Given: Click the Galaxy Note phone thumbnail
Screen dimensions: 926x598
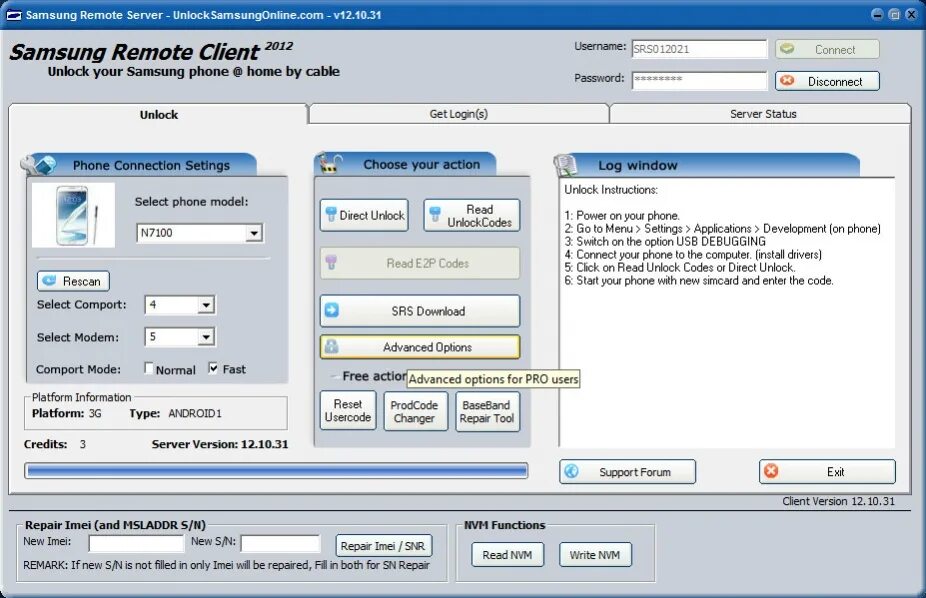Looking at the screenshot, I should point(73,215).
